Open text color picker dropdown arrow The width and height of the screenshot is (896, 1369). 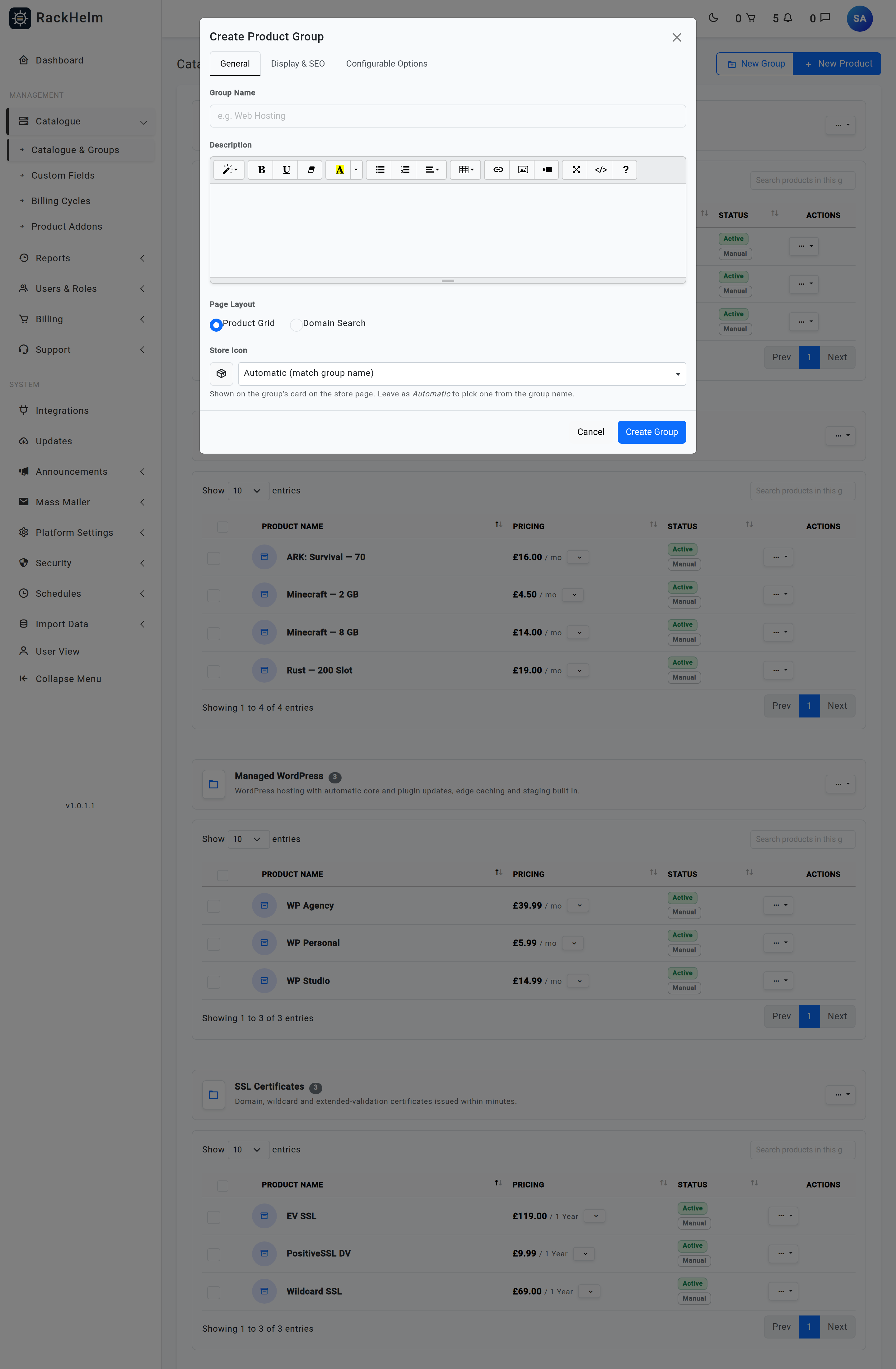(356, 170)
